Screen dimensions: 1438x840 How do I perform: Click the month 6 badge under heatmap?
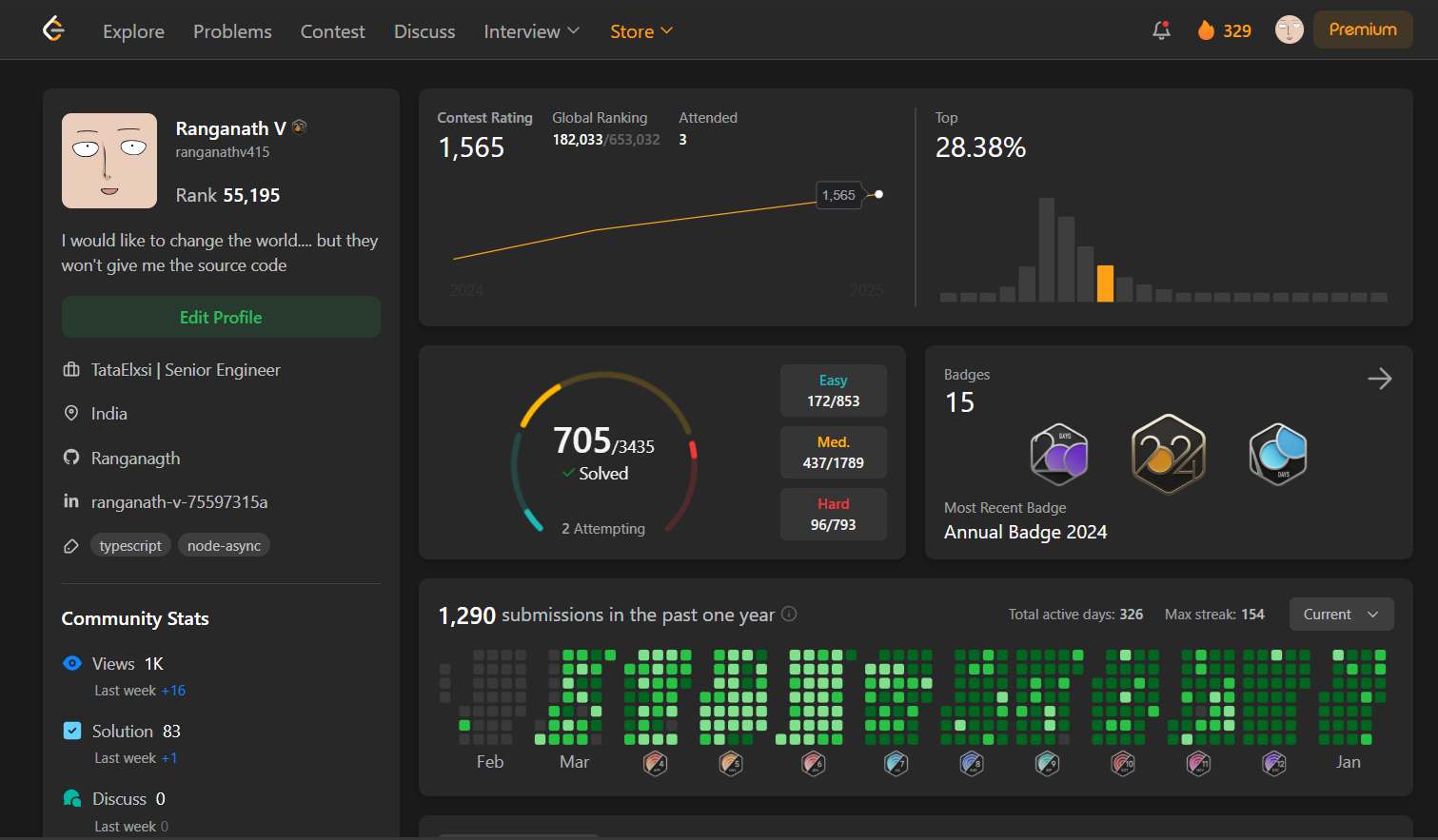pyautogui.click(x=814, y=763)
